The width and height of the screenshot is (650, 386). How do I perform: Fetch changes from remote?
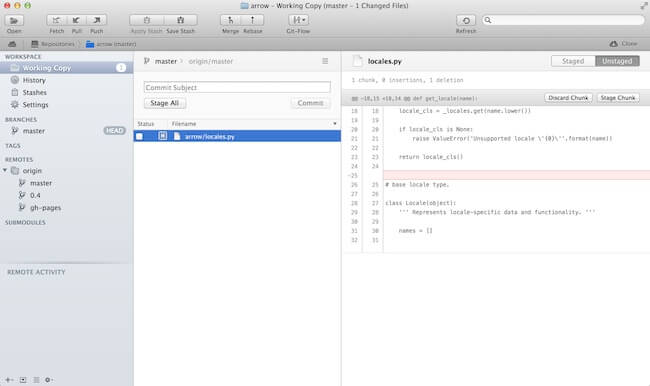pos(56,20)
